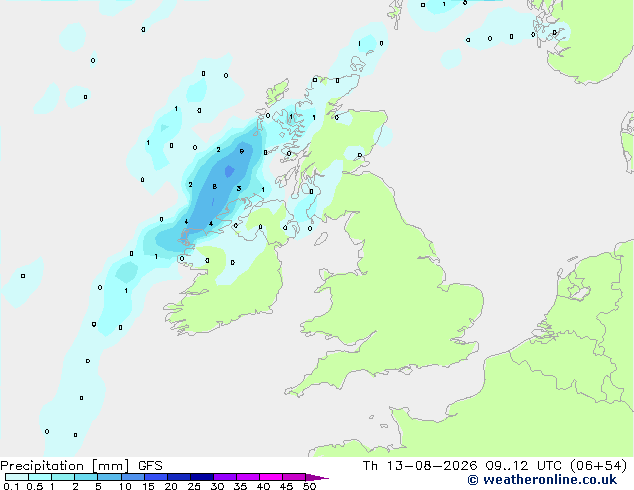Click the 30–35 mm purple legend swatch
Image resolution: width=634 pixels, height=490 pixels.
click(225, 477)
